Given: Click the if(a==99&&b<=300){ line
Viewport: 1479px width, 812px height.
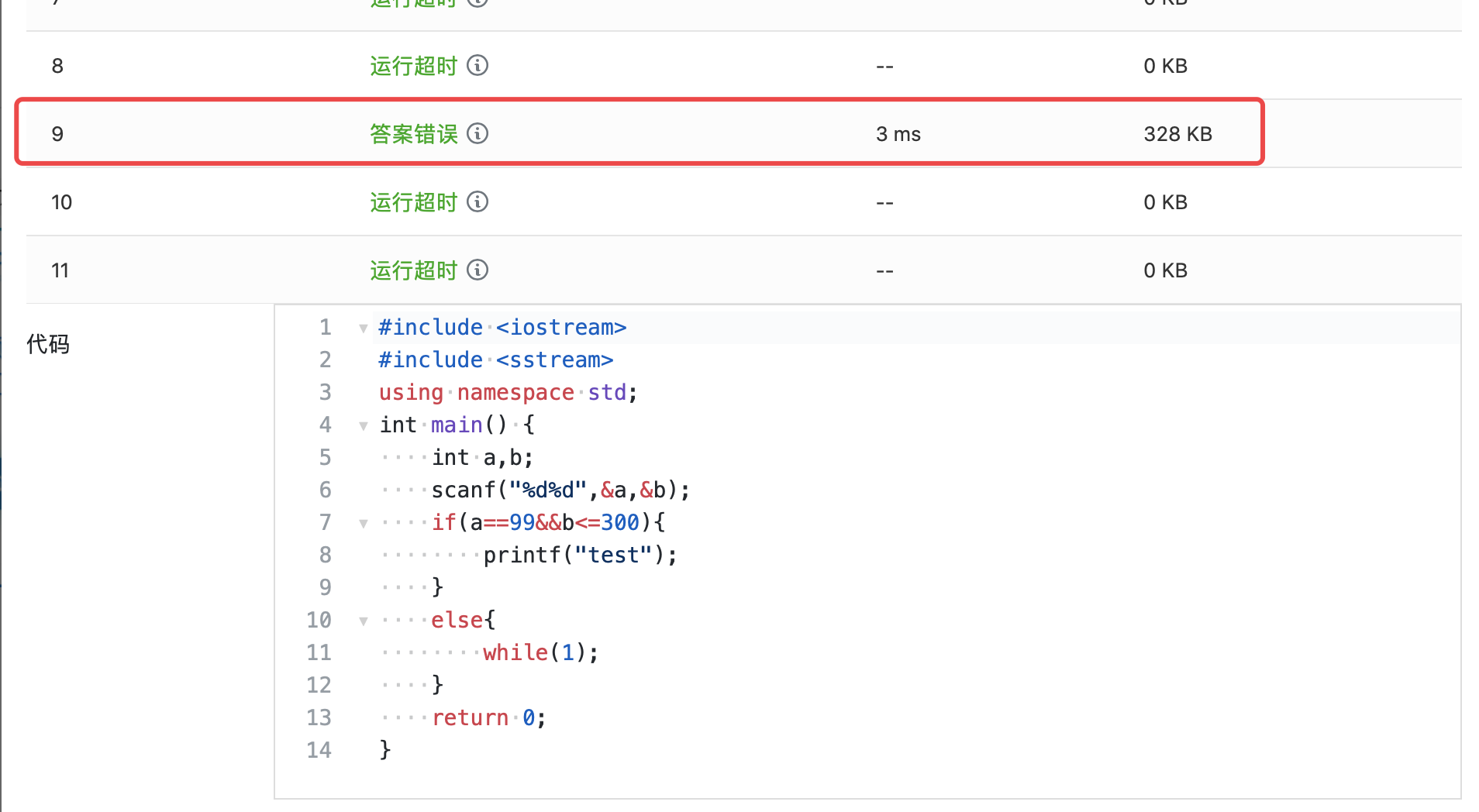Looking at the screenshot, I should (x=548, y=523).
